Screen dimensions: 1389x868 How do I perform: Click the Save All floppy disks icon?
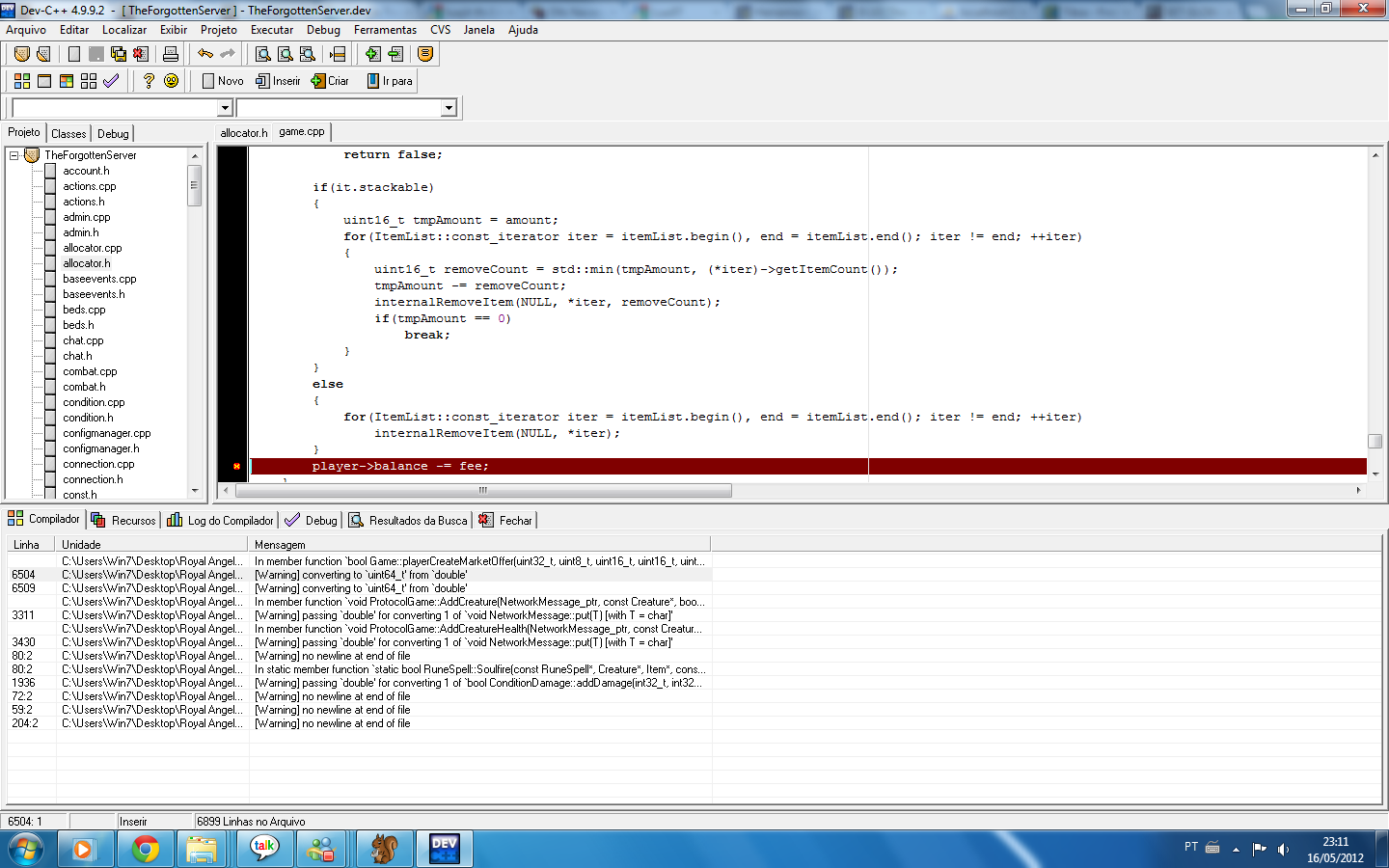119,54
